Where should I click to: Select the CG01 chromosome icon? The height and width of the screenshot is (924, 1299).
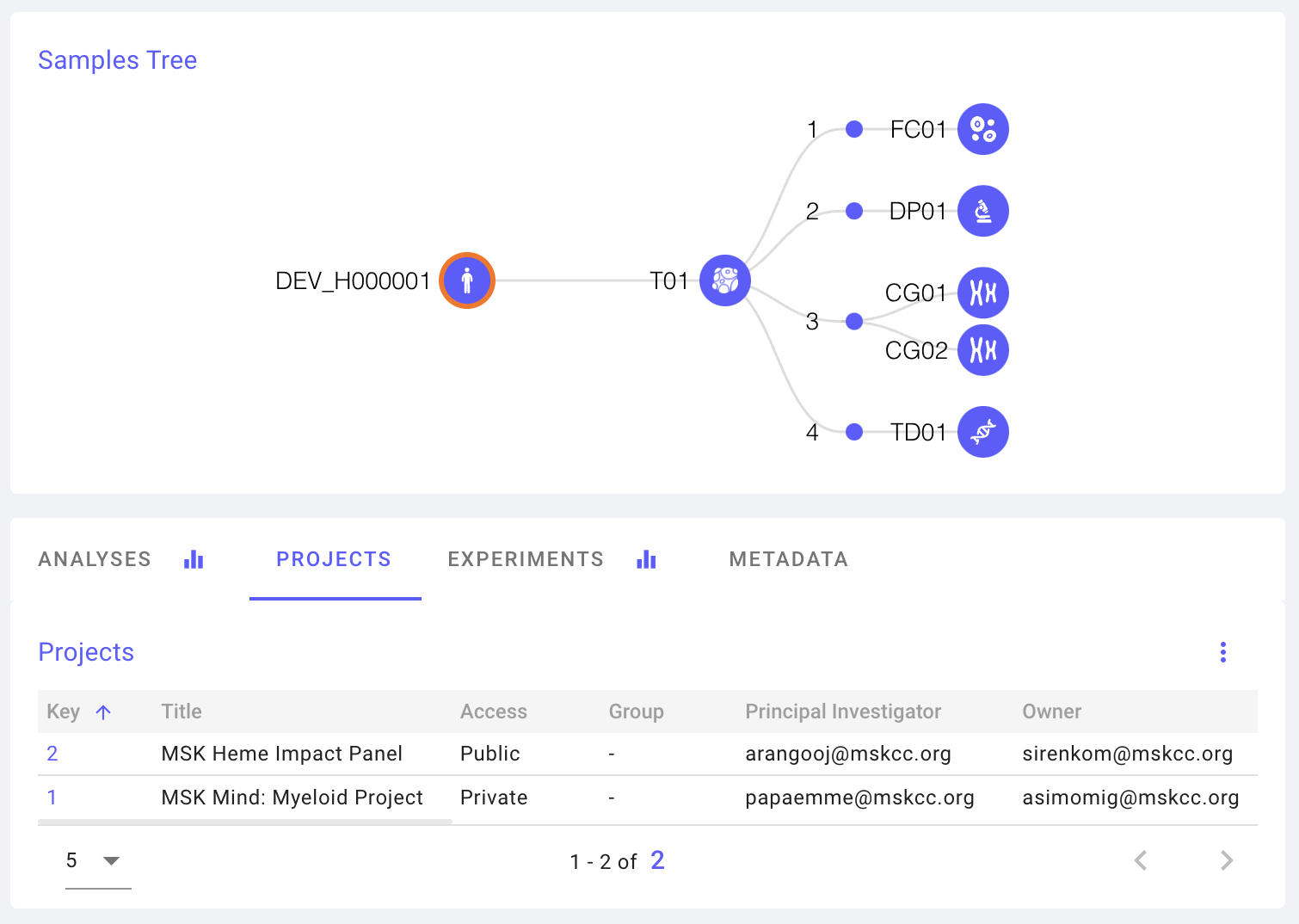(x=982, y=293)
